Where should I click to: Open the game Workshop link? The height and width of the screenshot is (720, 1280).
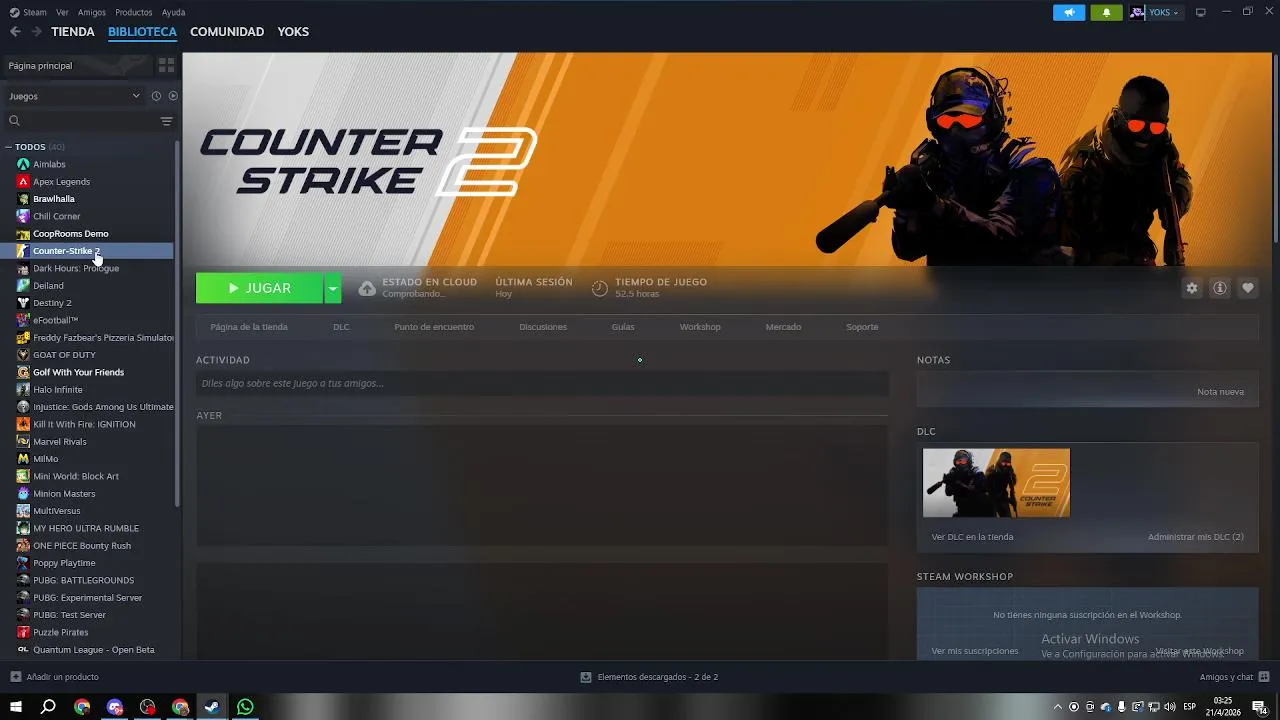[700, 327]
